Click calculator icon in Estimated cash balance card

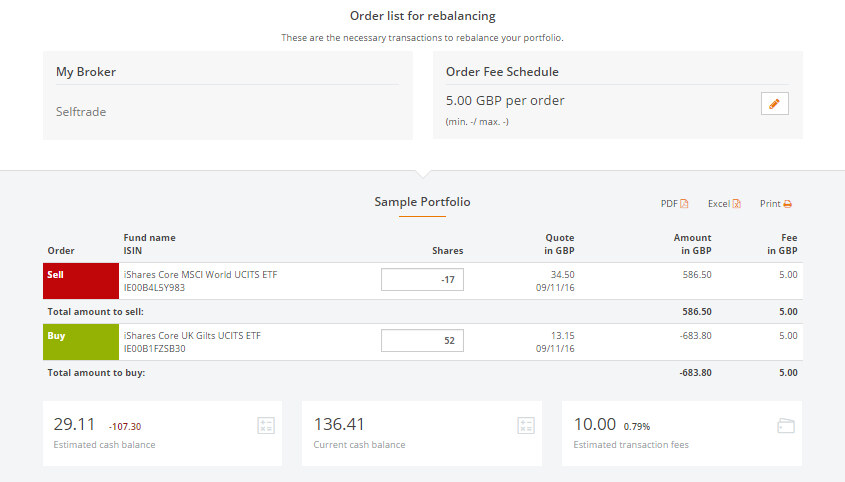pyautogui.click(x=265, y=426)
